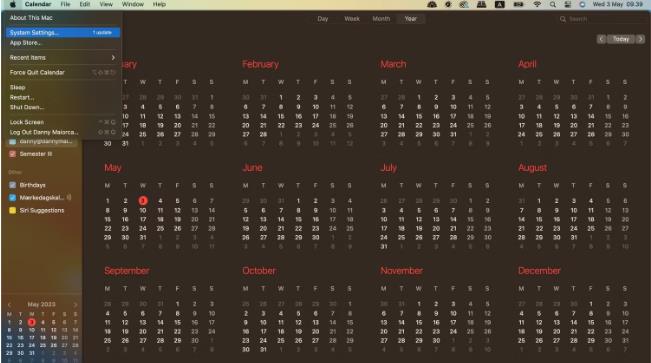The width and height of the screenshot is (651, 363).
Task: Go to previous year with left arrow
Action: tap(601, 39)
